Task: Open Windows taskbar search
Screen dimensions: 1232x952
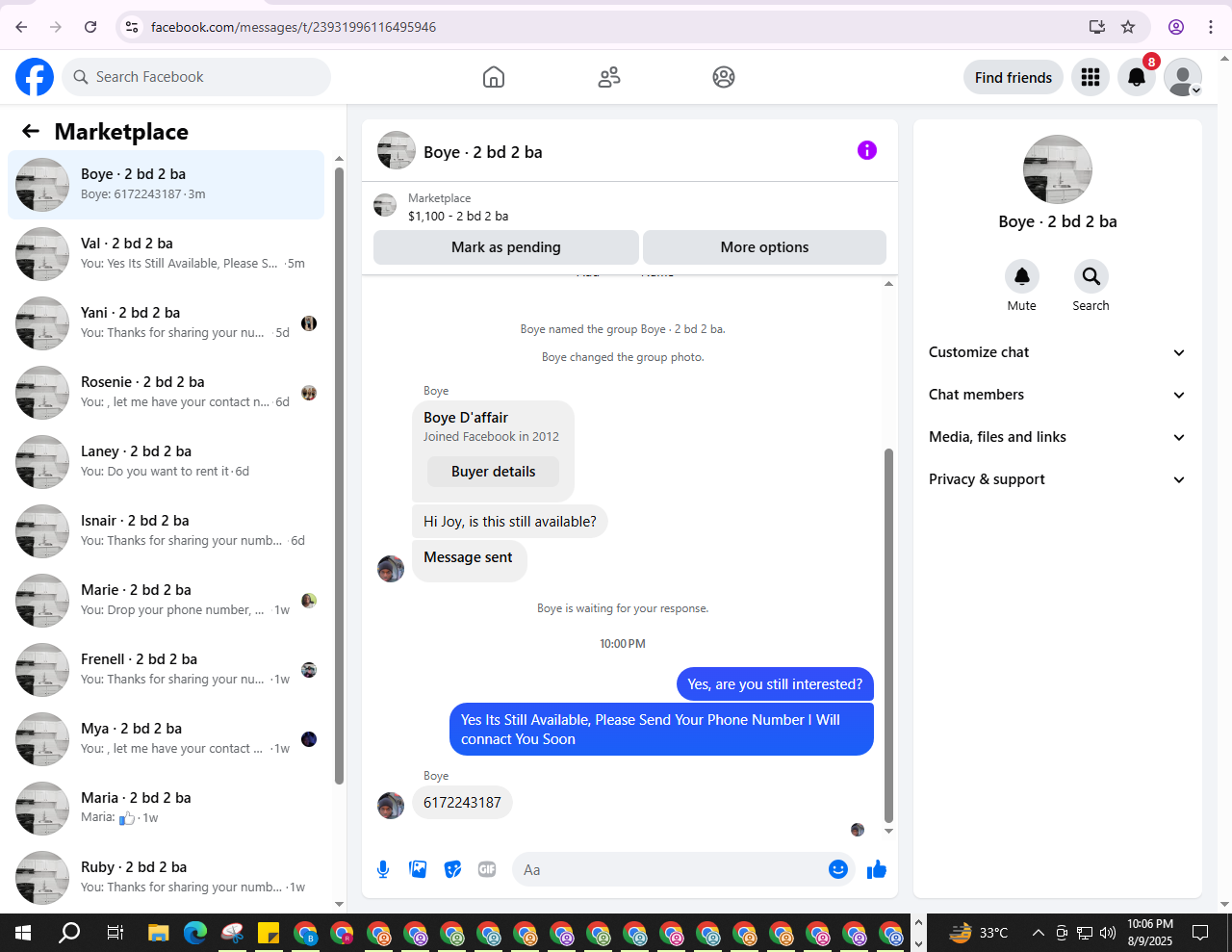Action: pos(69,933)
